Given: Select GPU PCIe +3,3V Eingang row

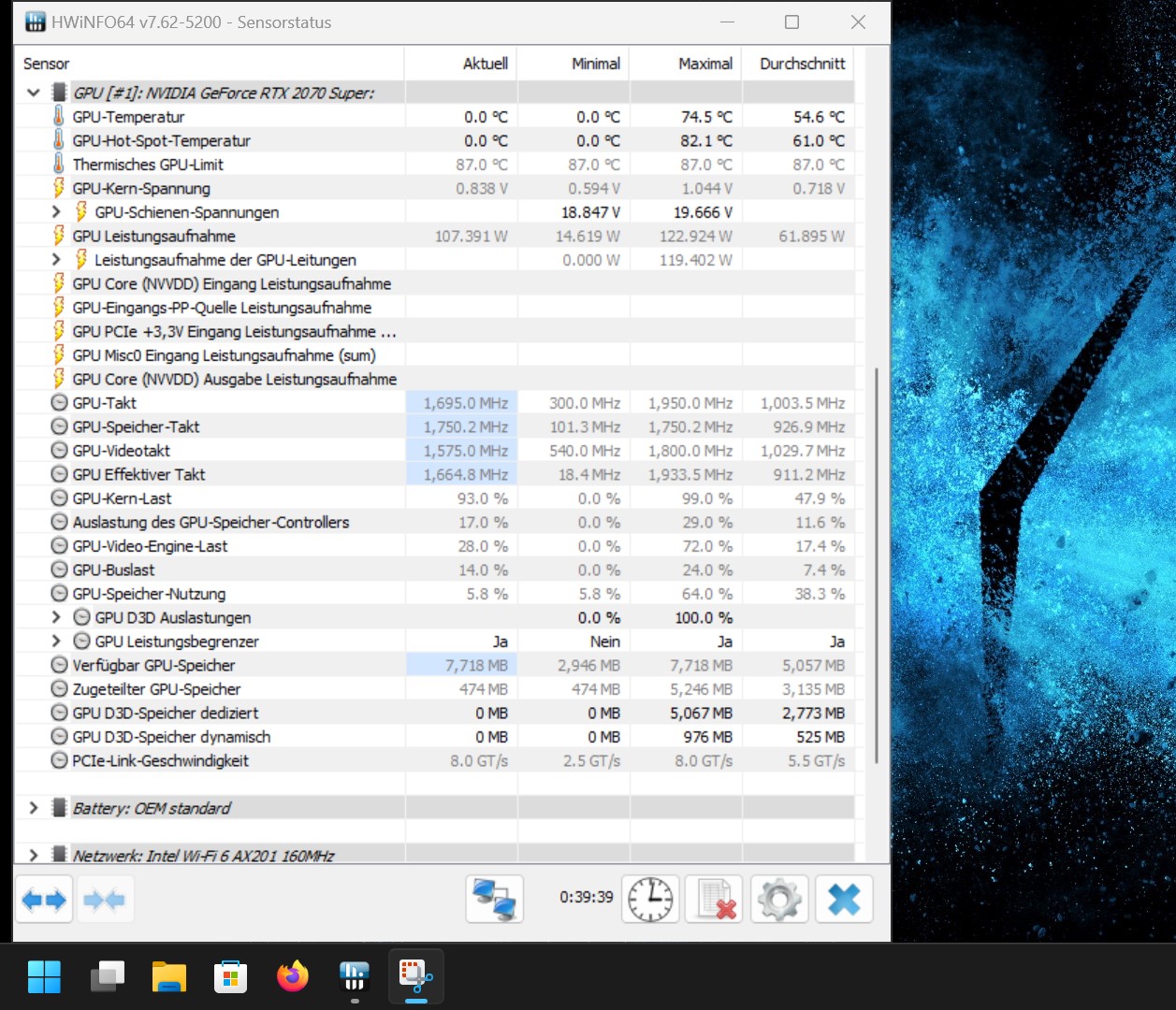Looking at the screenshot, I should click(435, 331).
